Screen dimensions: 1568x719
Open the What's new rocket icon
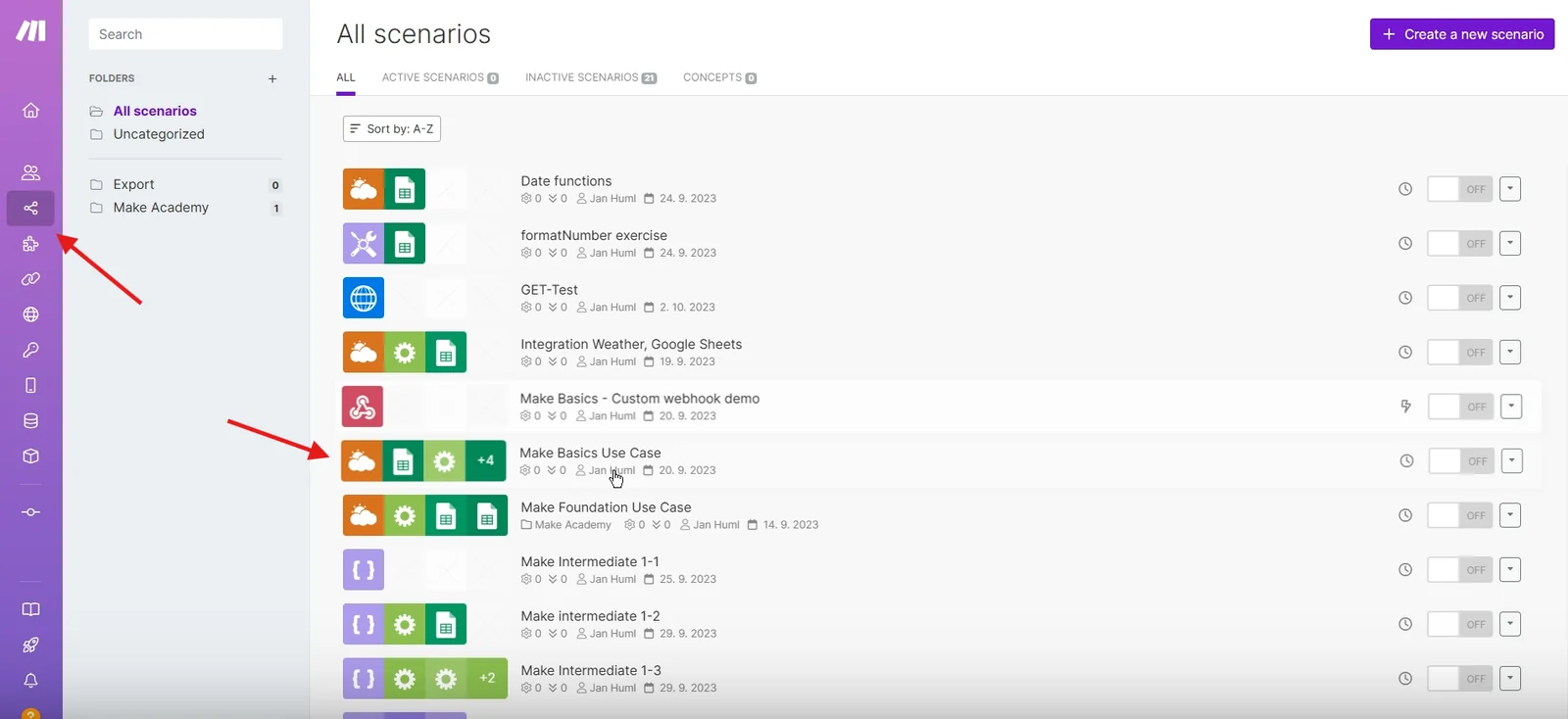(x=31, y=645)
